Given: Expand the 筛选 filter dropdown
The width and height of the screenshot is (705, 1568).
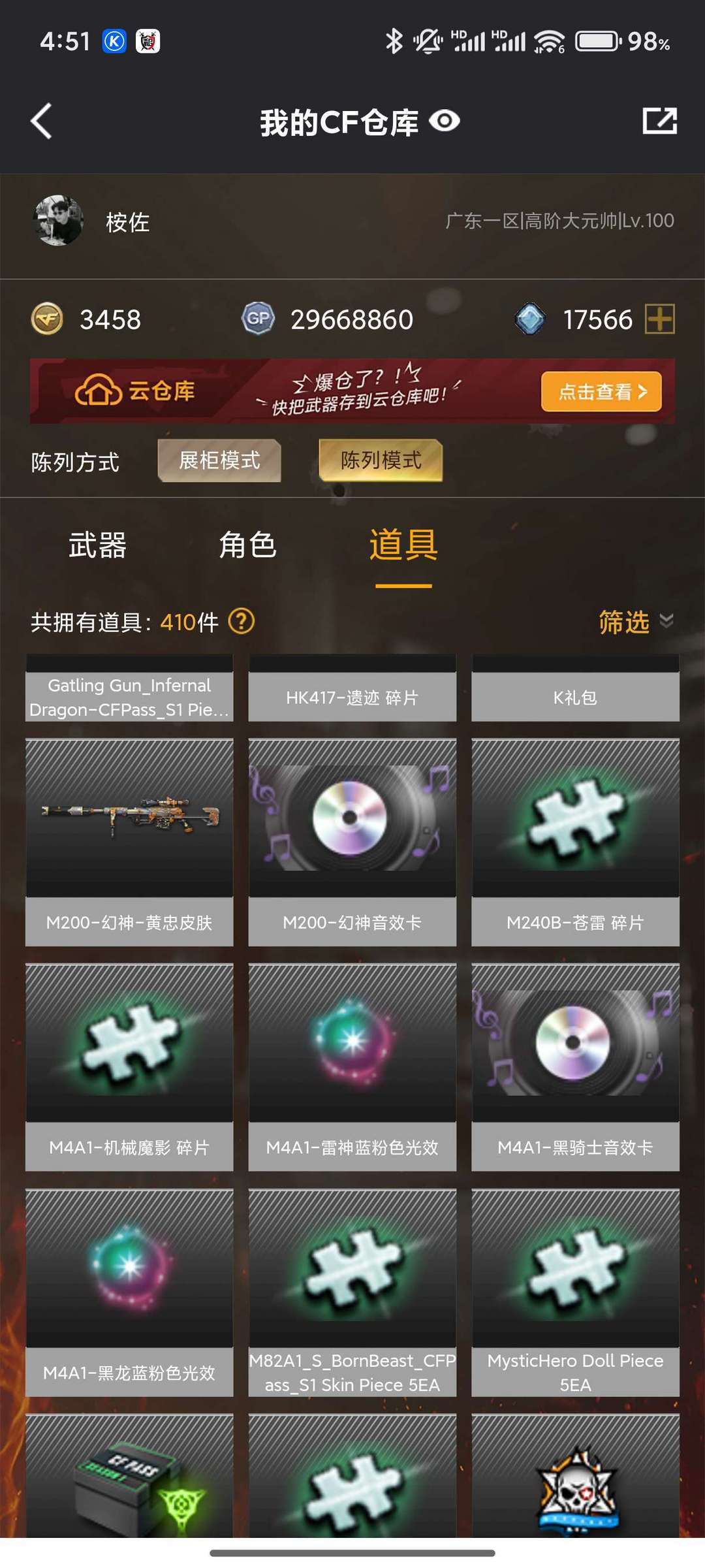Looking at the screenshot, I should pos(636,622).
